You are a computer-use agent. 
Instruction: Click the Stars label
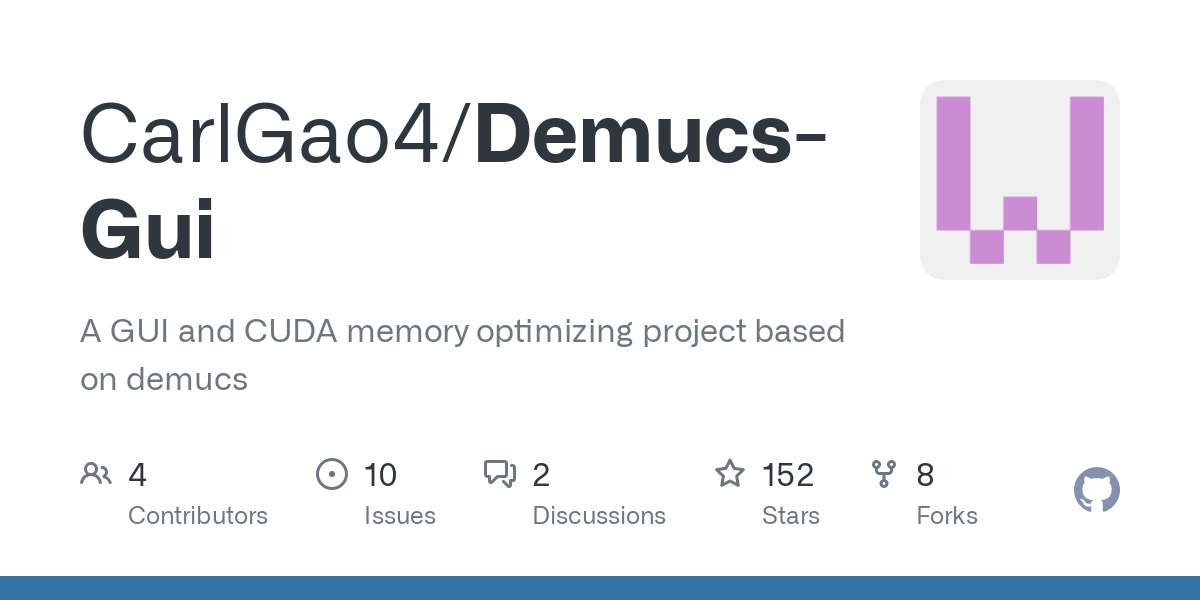791,516
